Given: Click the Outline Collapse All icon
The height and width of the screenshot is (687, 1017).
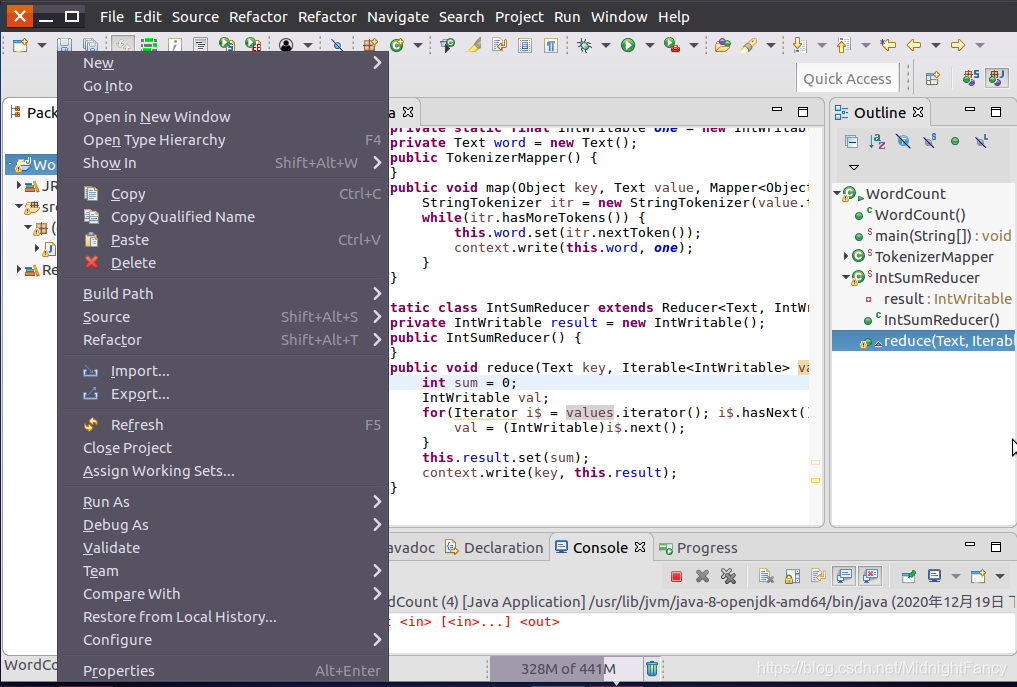Looking at the screenshot, I should (x=851, y=141).
